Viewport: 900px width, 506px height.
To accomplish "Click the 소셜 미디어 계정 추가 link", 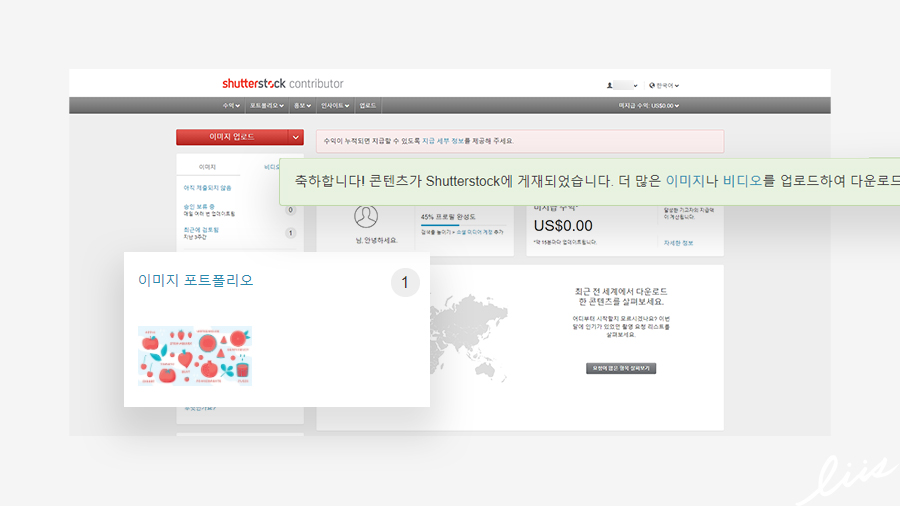I will [480, 232].
